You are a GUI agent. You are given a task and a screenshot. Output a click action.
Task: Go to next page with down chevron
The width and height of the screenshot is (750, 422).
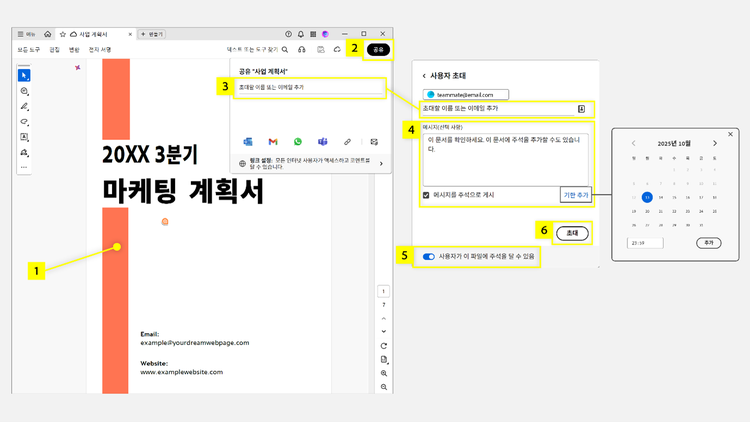click(384, 332)
